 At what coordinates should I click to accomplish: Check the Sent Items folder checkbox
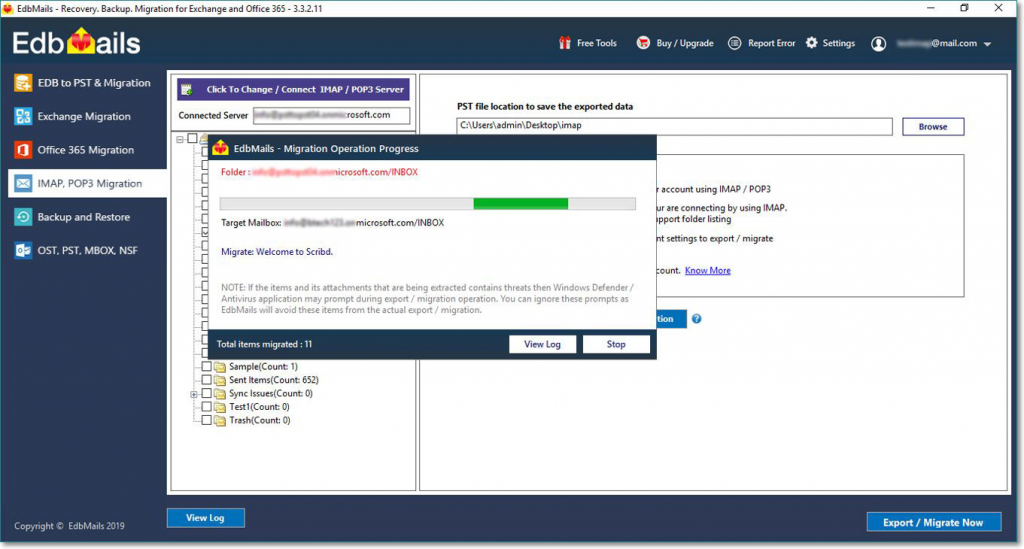pyautogui.click(x=206, y=380)
